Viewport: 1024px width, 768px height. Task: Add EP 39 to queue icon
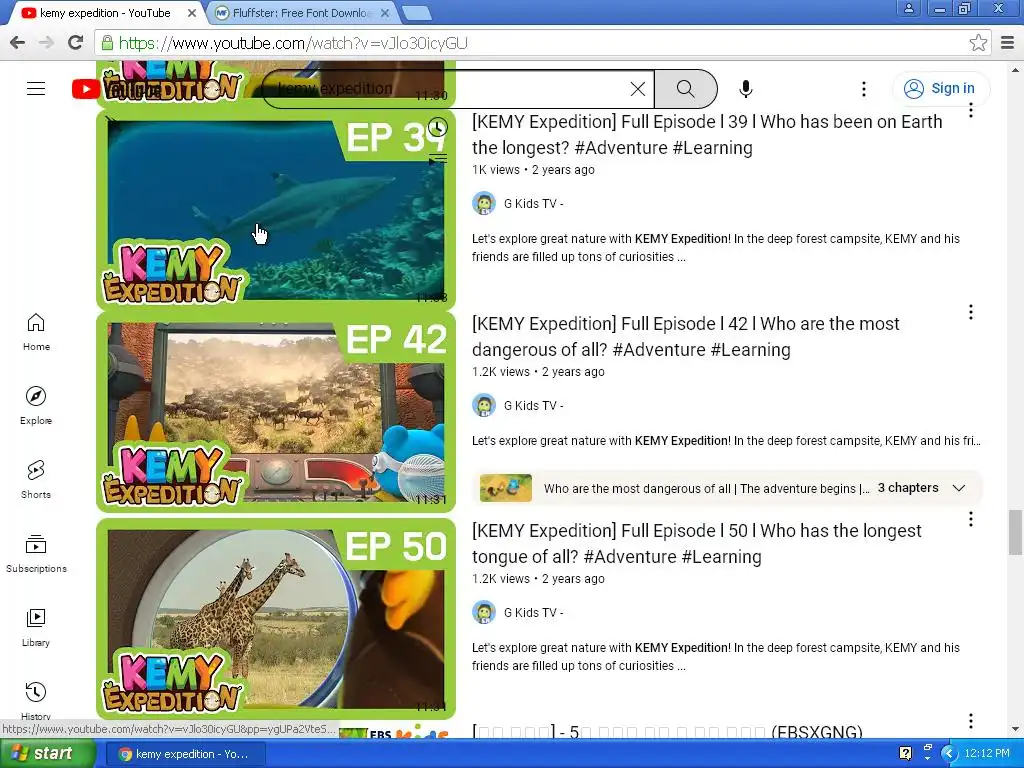tap(438, 158)
